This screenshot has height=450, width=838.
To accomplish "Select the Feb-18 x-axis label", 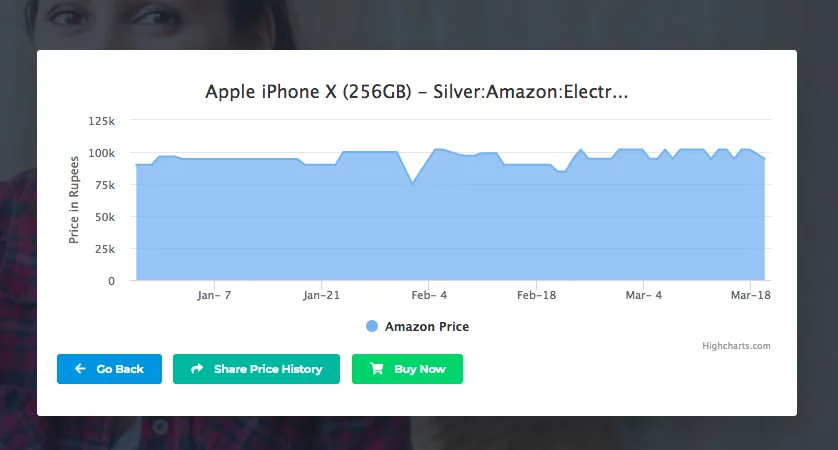I will (537, 296).
